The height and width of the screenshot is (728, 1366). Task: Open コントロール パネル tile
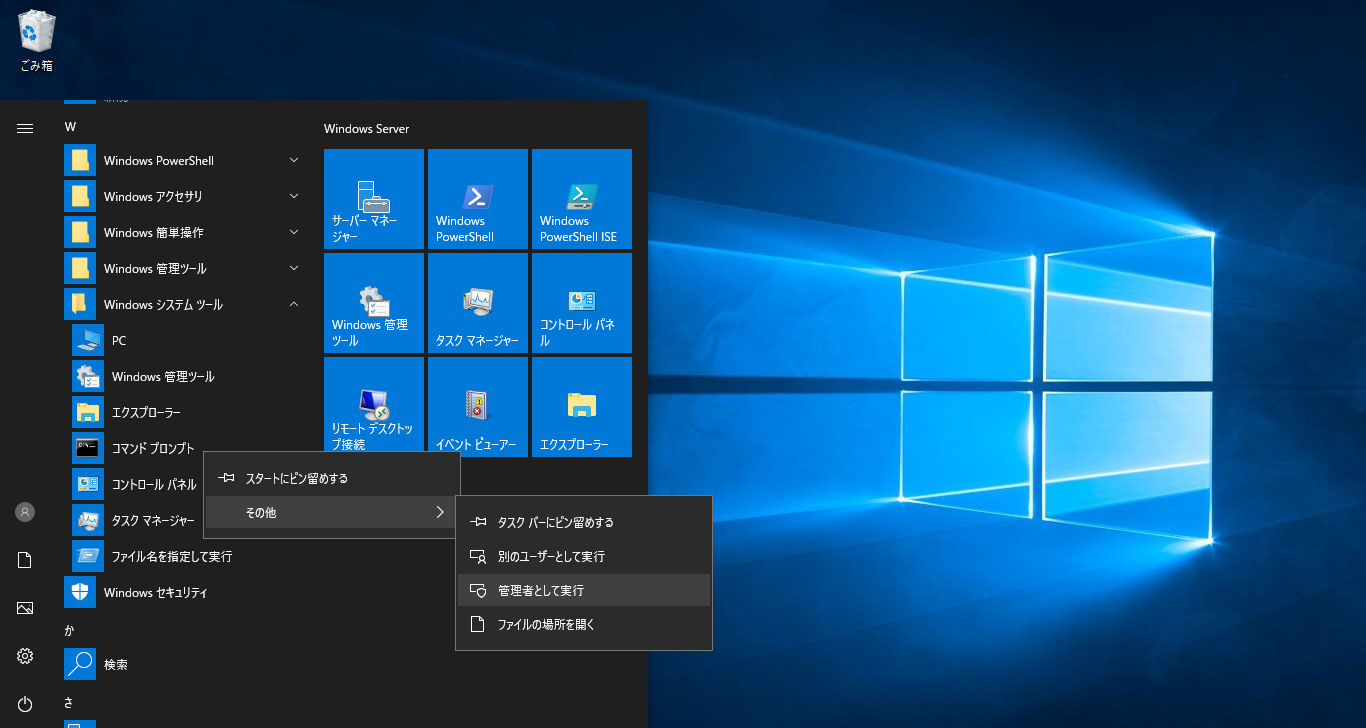tap(582, 303)
